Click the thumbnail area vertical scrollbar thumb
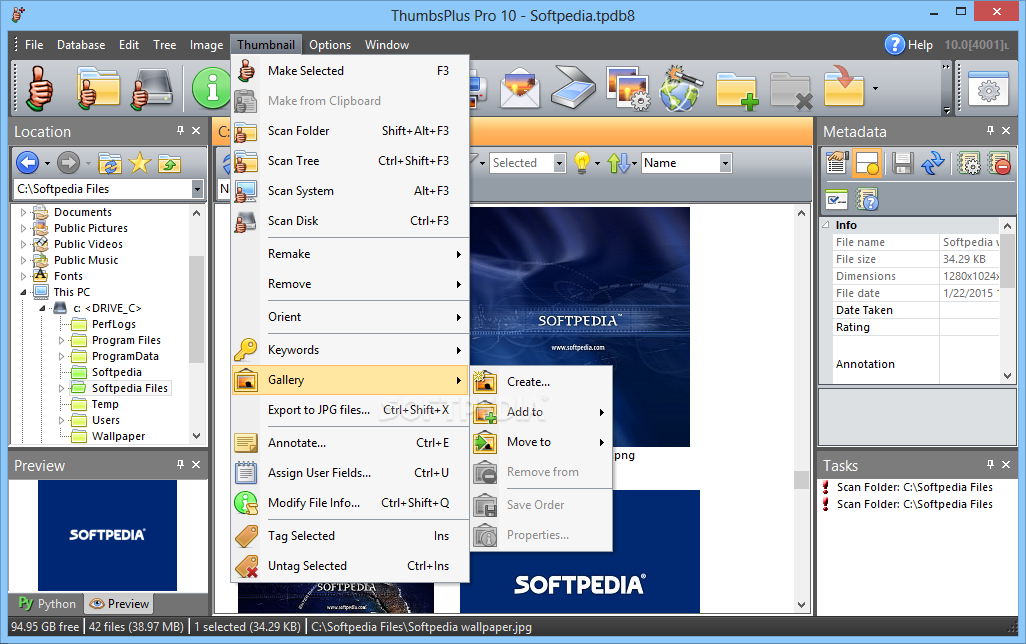1026x644 pixels. pos(801,480)
